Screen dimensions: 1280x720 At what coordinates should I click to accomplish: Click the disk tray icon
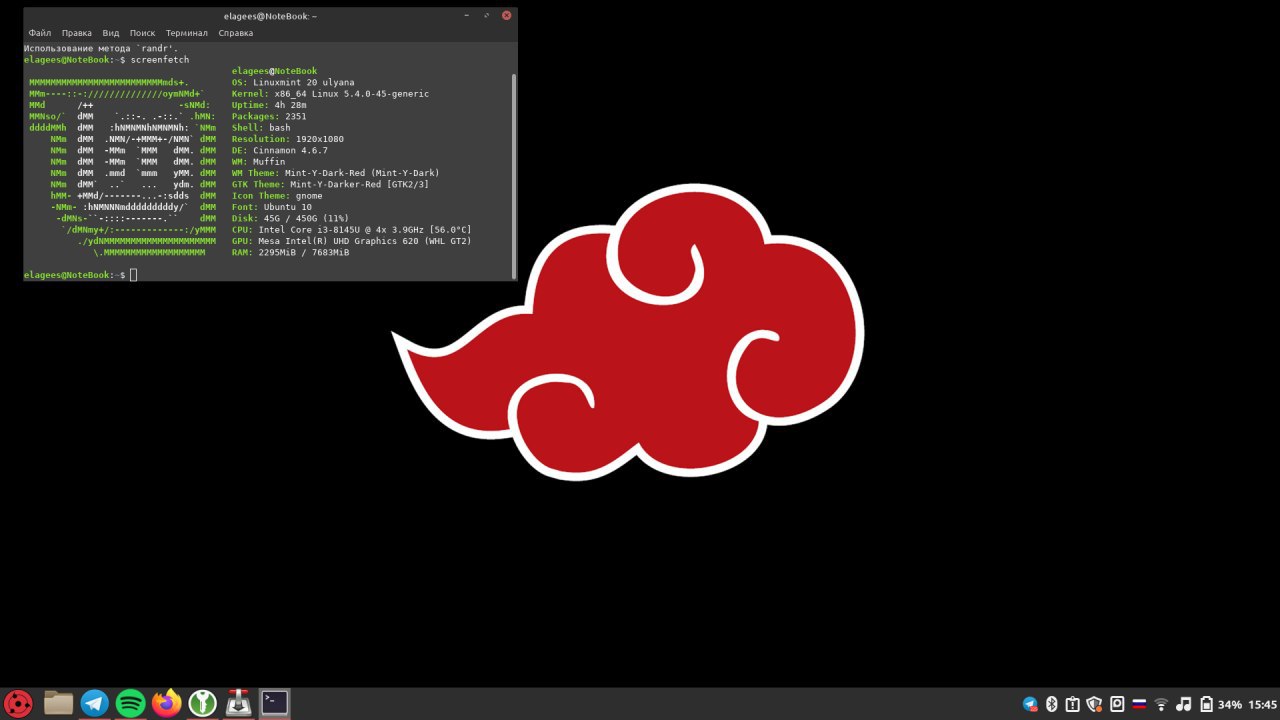point(1117,704)
